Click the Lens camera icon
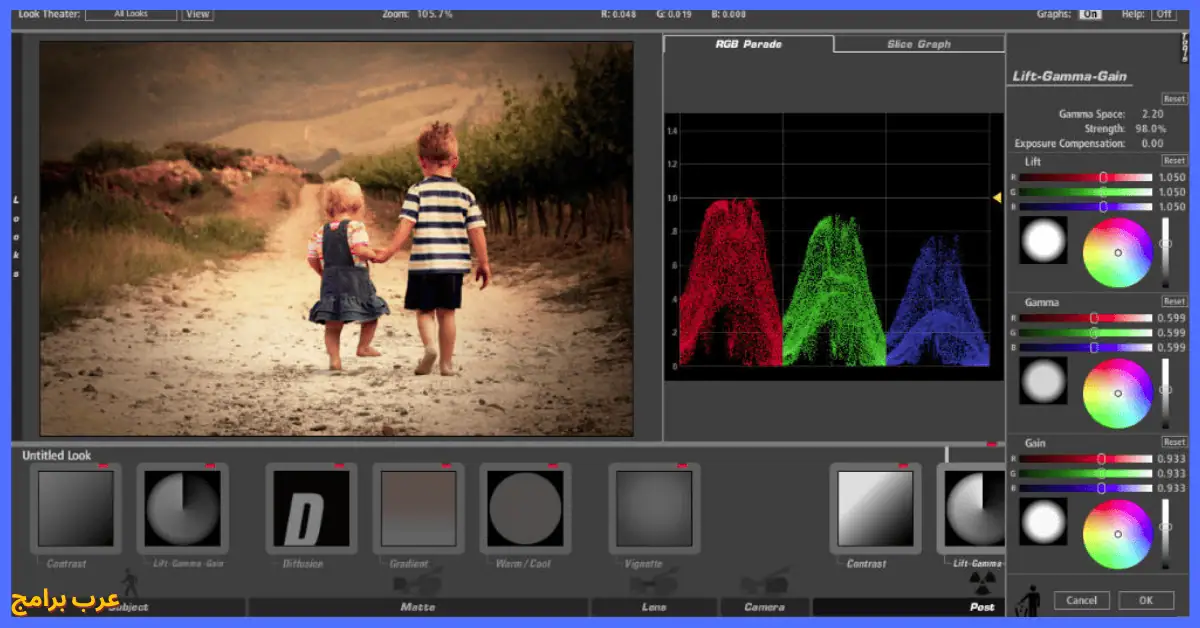Image resolution: width=1200 pixels, height=628 pixels. tap(654, 582)
